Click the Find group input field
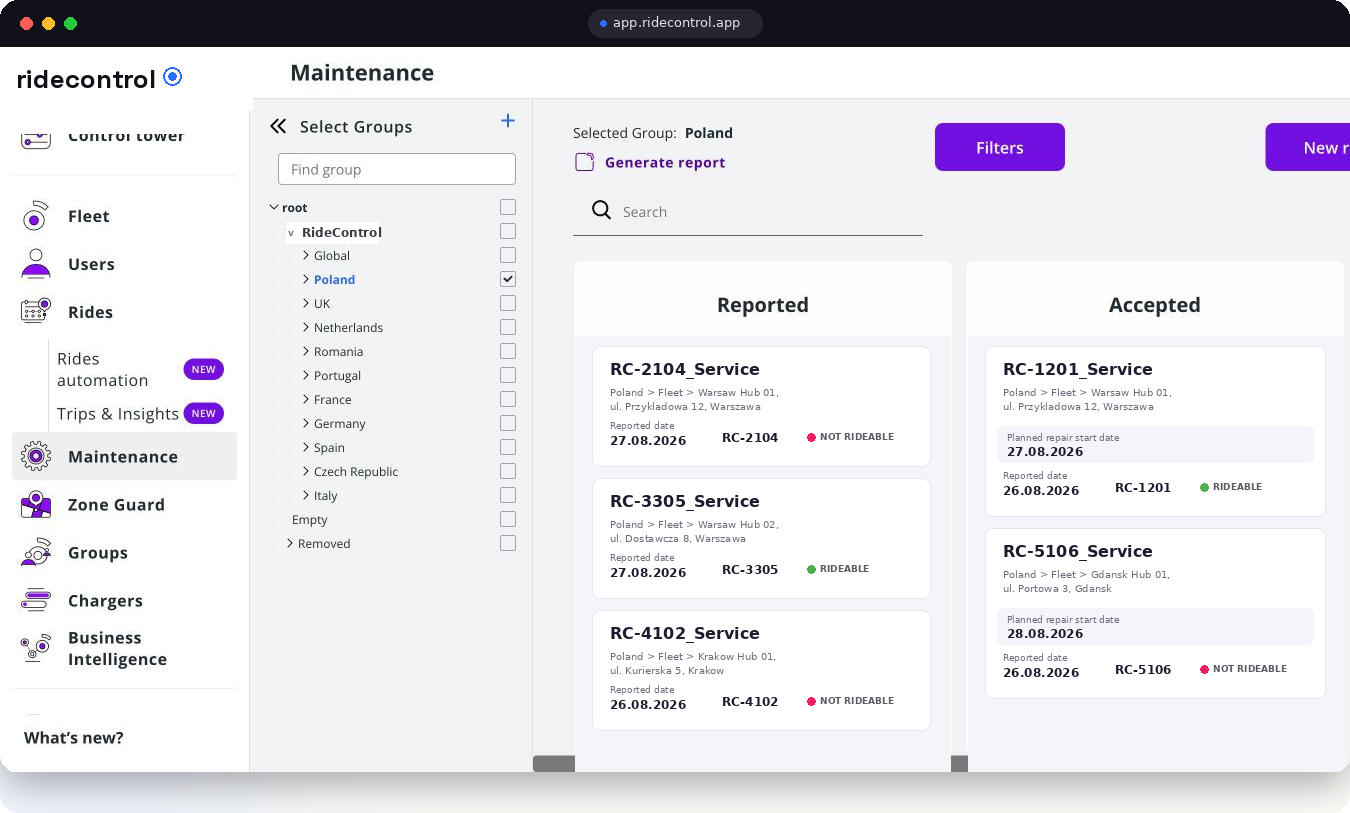Viewport: 1350px width, 813px height. pyautogui.click(x=397, y=169)
